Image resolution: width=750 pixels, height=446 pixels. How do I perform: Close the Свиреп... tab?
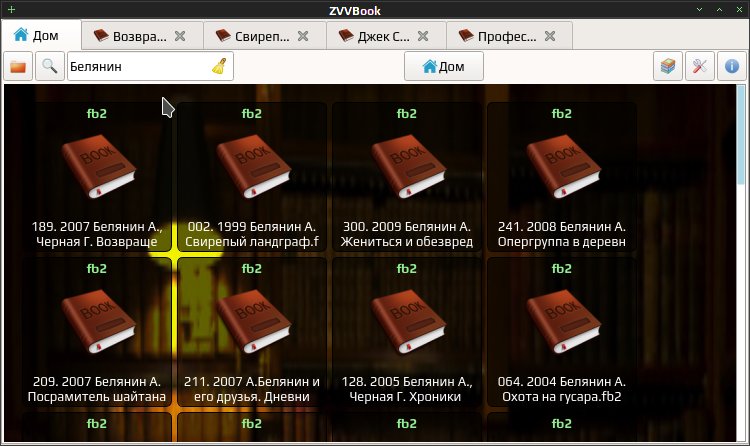tap(303, 36)
